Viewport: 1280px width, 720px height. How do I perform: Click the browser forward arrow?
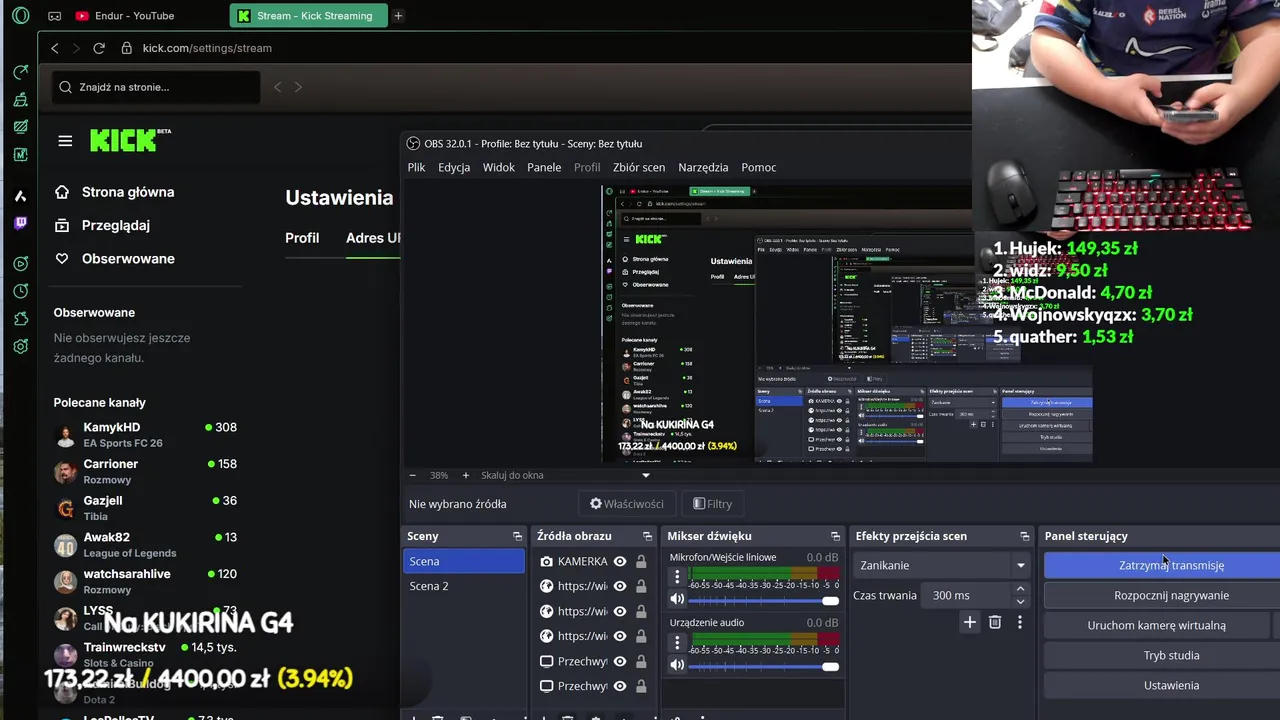point(76,48)
